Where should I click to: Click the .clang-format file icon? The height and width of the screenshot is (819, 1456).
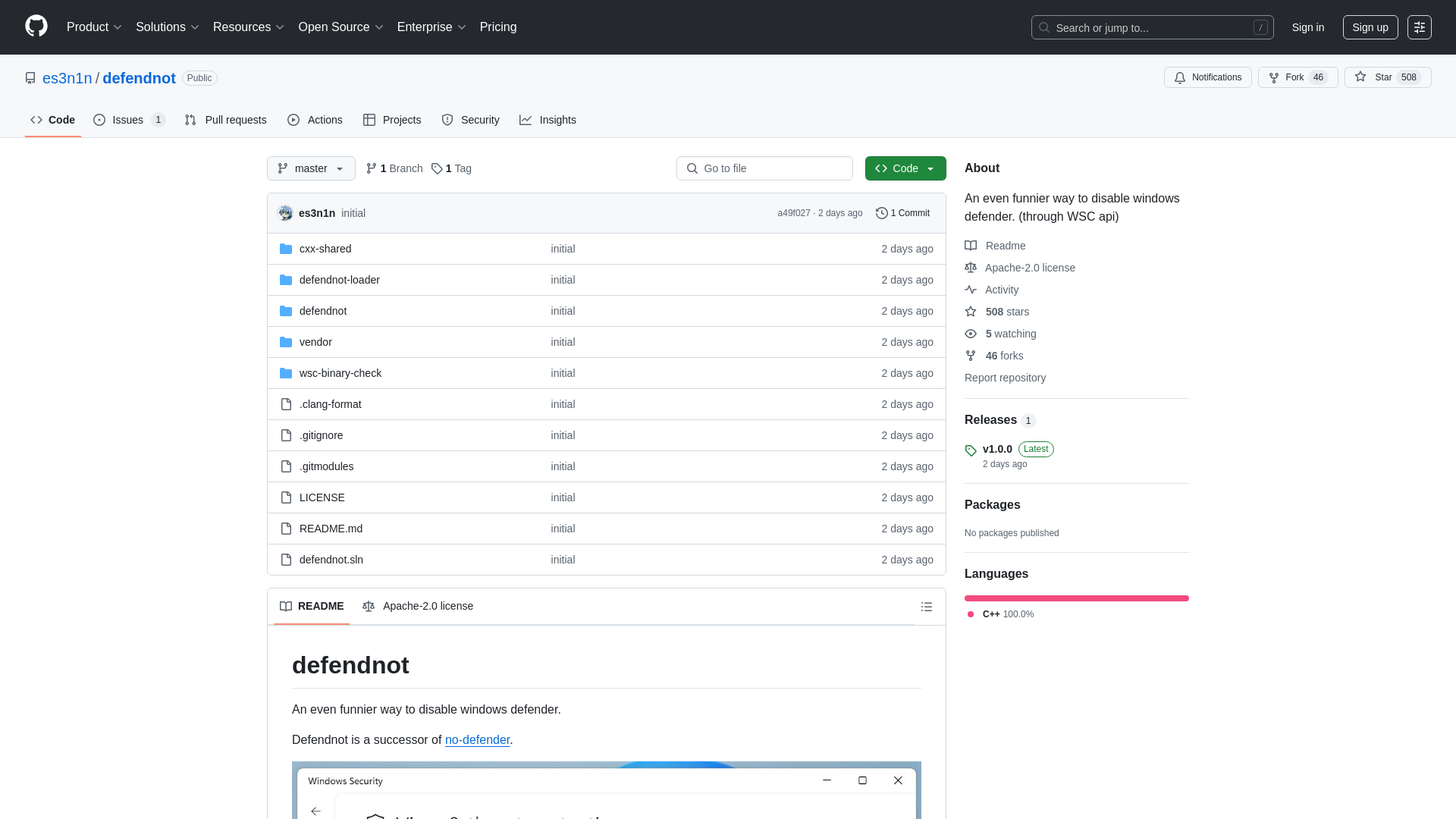[x=286, y=404]
